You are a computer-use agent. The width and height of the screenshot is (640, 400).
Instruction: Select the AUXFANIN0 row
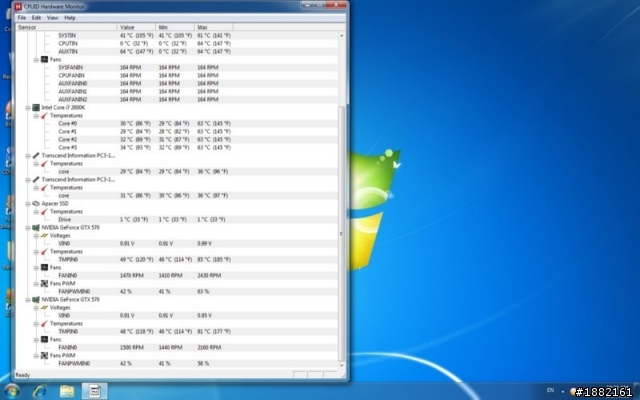pos(177,83)
